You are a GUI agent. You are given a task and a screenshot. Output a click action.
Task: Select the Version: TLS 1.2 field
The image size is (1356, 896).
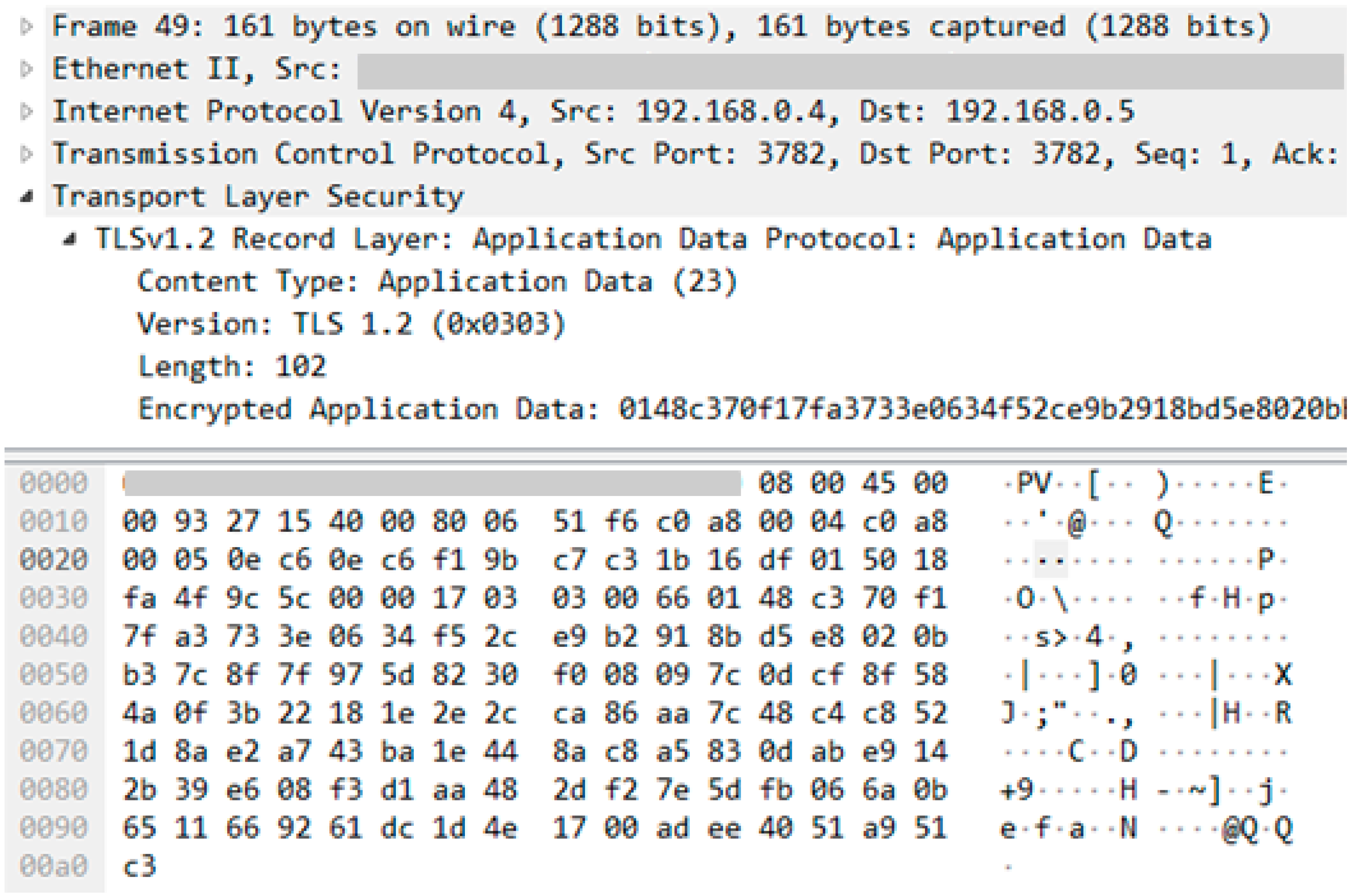[351, 324]
